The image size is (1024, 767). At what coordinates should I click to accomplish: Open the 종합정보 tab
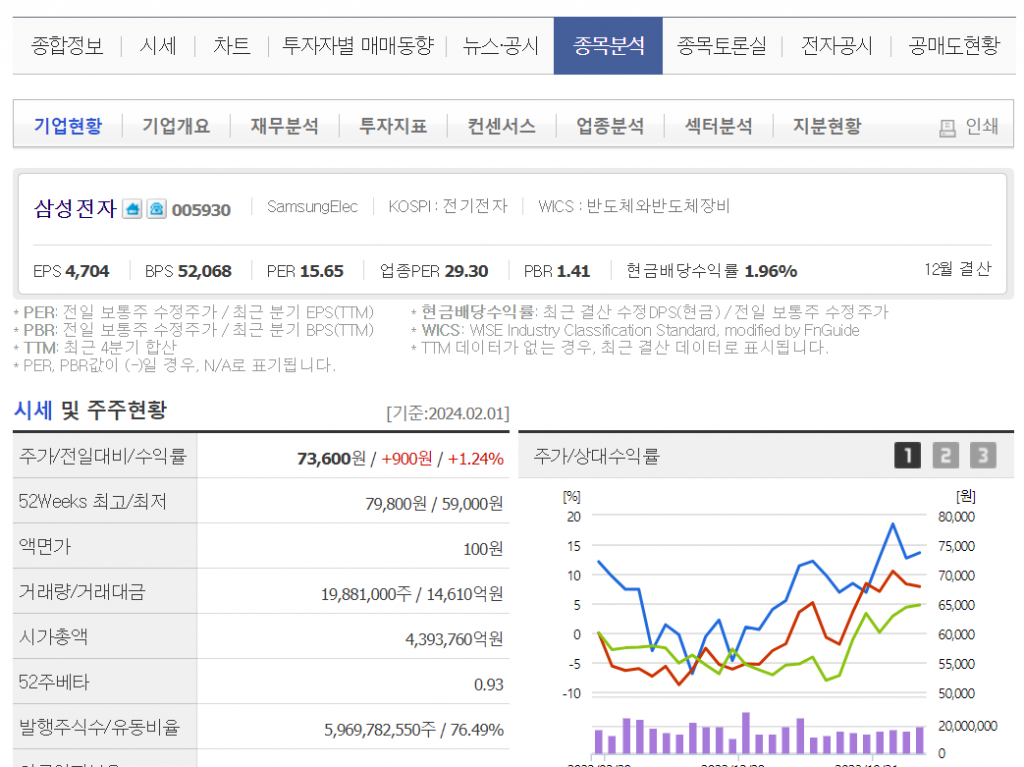pos(67,46)
